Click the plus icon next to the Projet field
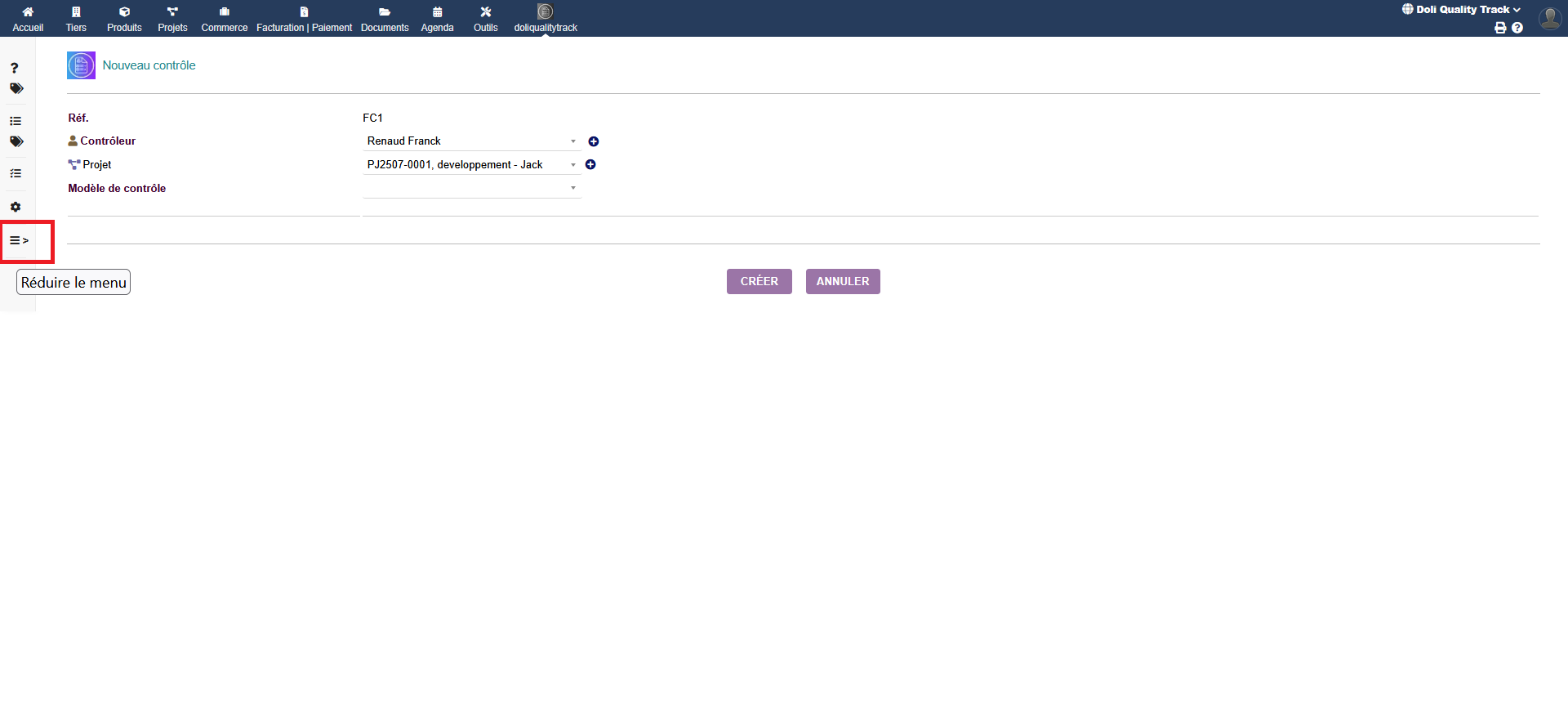 click(590, 165)
